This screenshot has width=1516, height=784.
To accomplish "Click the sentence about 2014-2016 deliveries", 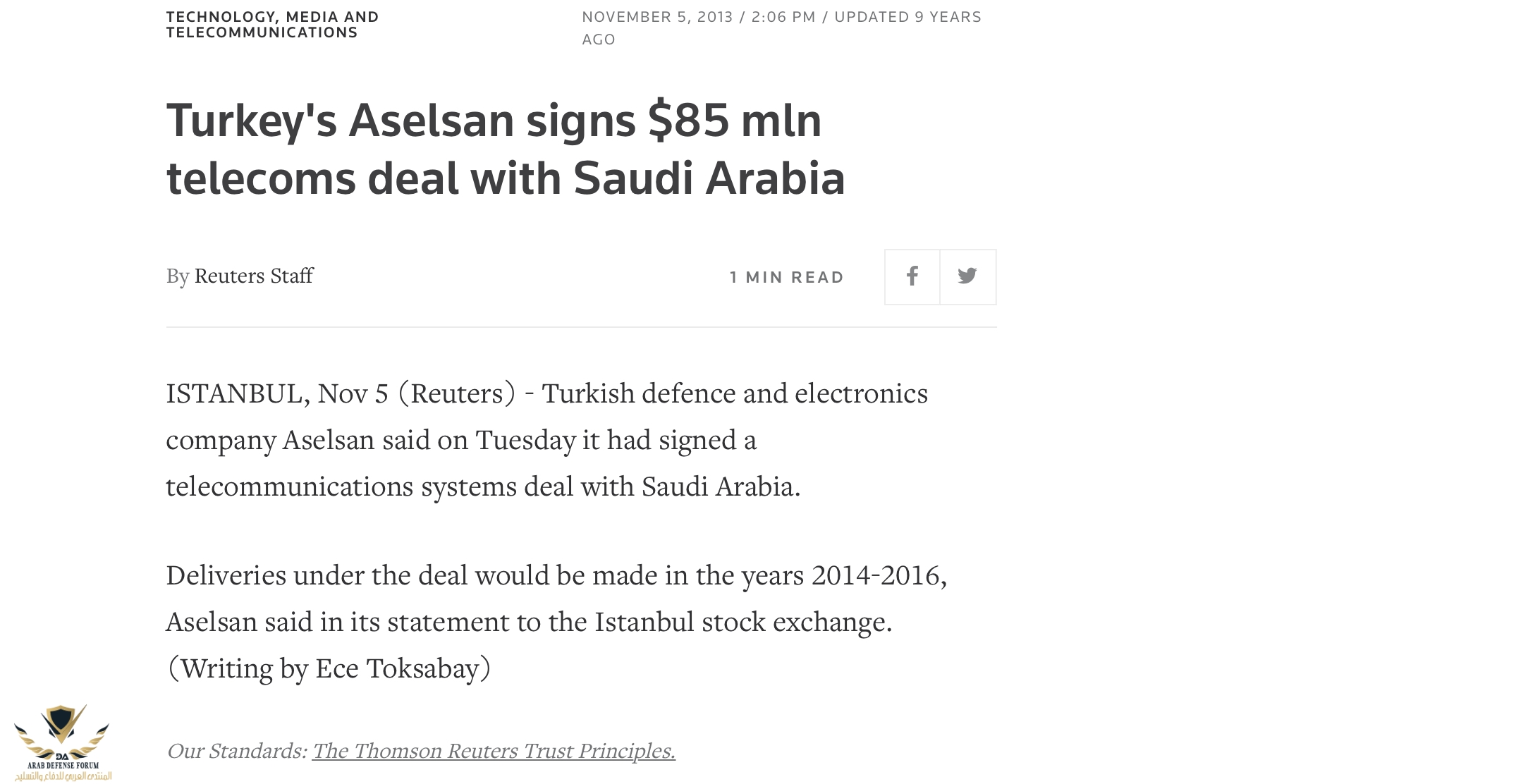I will coord(556,575).
